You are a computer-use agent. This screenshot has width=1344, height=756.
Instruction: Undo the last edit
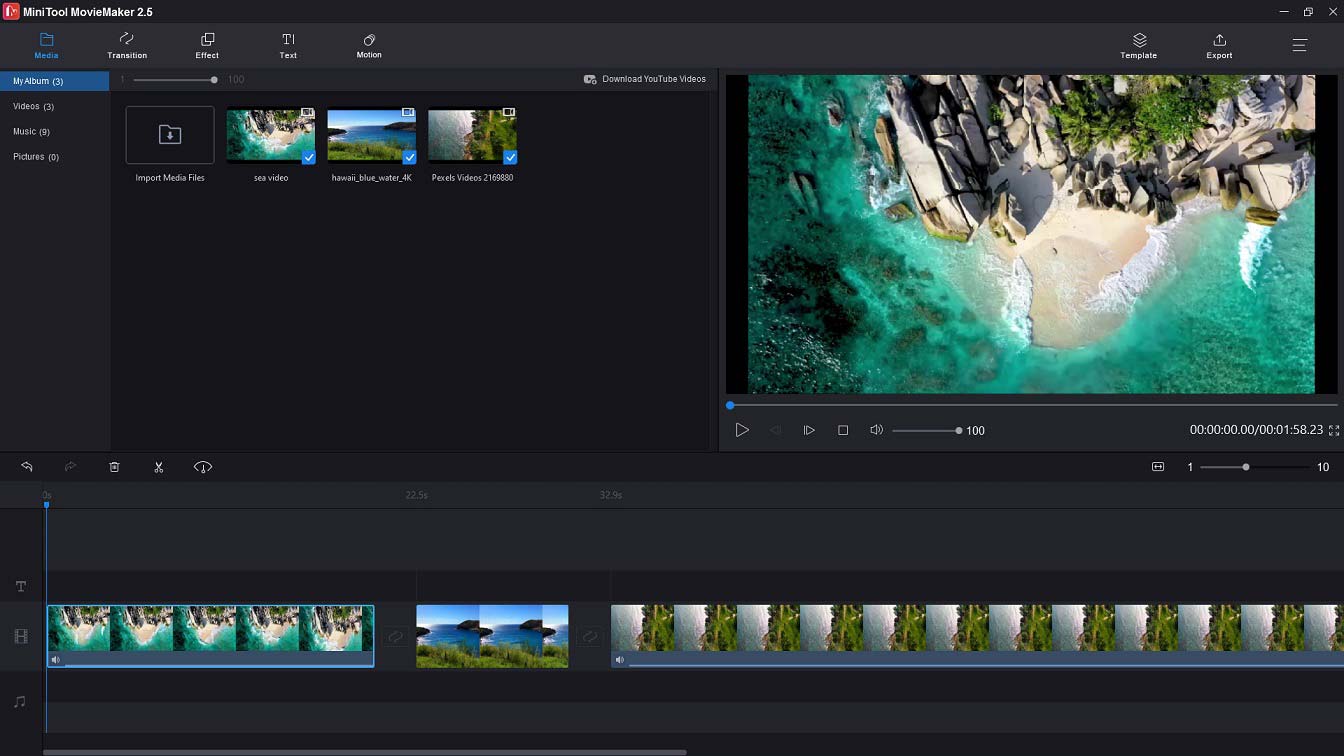coord(26,467)
